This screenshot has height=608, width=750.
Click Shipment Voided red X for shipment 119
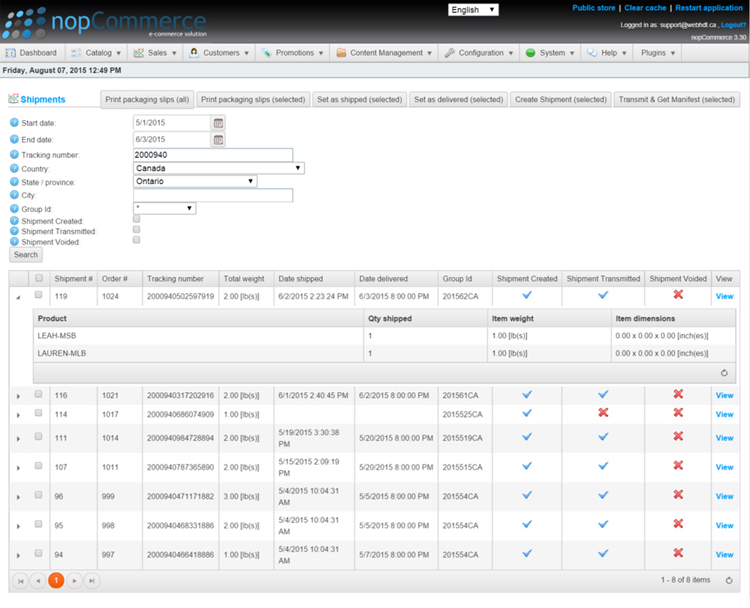click(x=678, y=295)
